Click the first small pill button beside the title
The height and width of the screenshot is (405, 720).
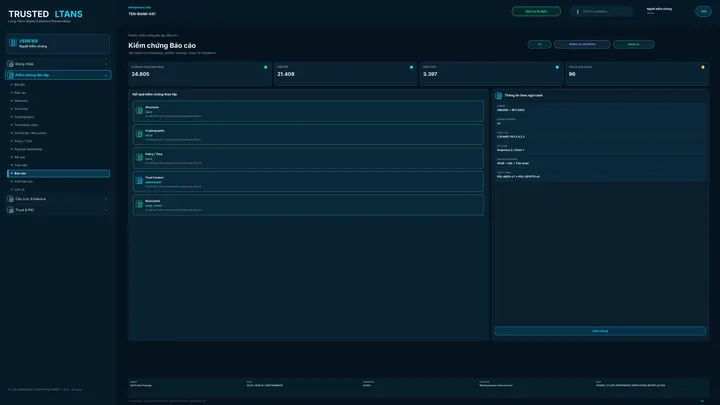540,45
